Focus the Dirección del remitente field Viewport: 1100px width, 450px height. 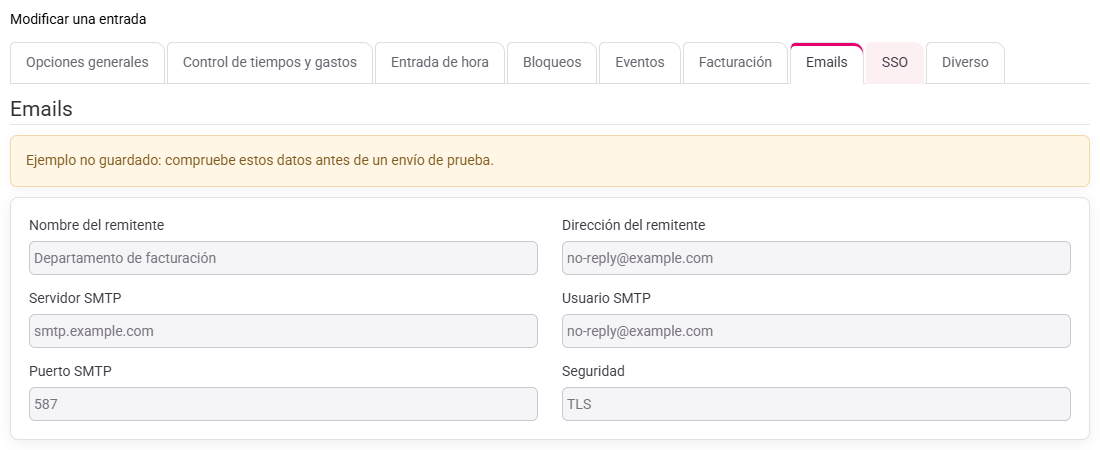[x=817, y=258]
